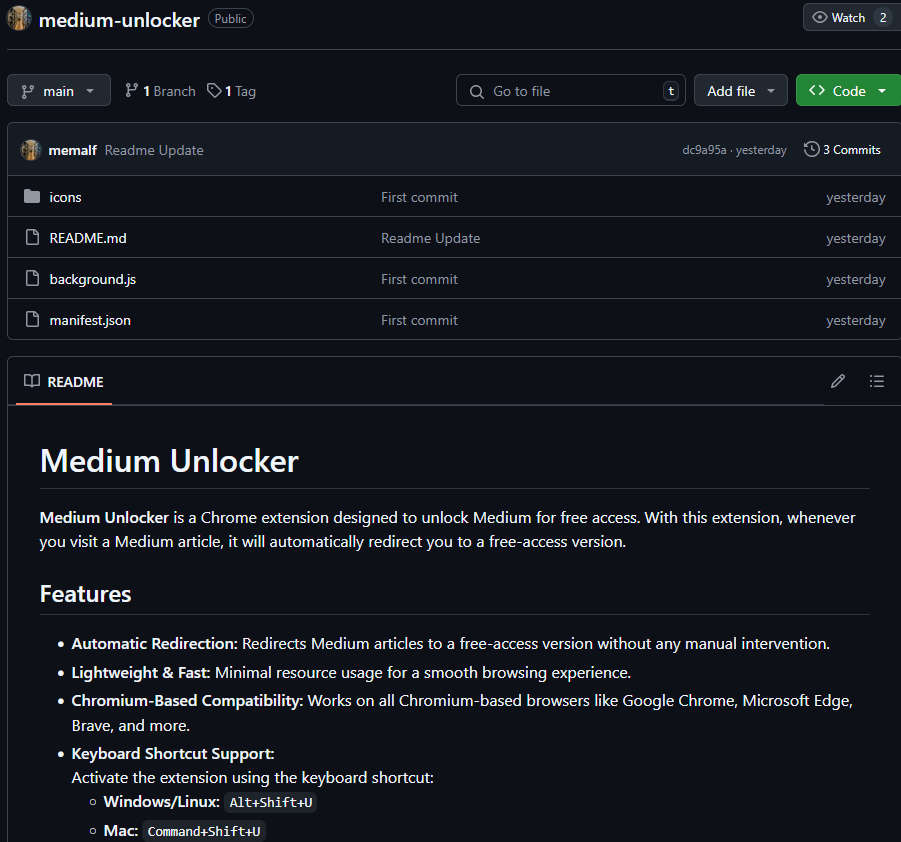The image size is (901, 842).
Task: Click the 'Chromium-Based Compatibility:' bullet text
Action: [x=187, y=701]
